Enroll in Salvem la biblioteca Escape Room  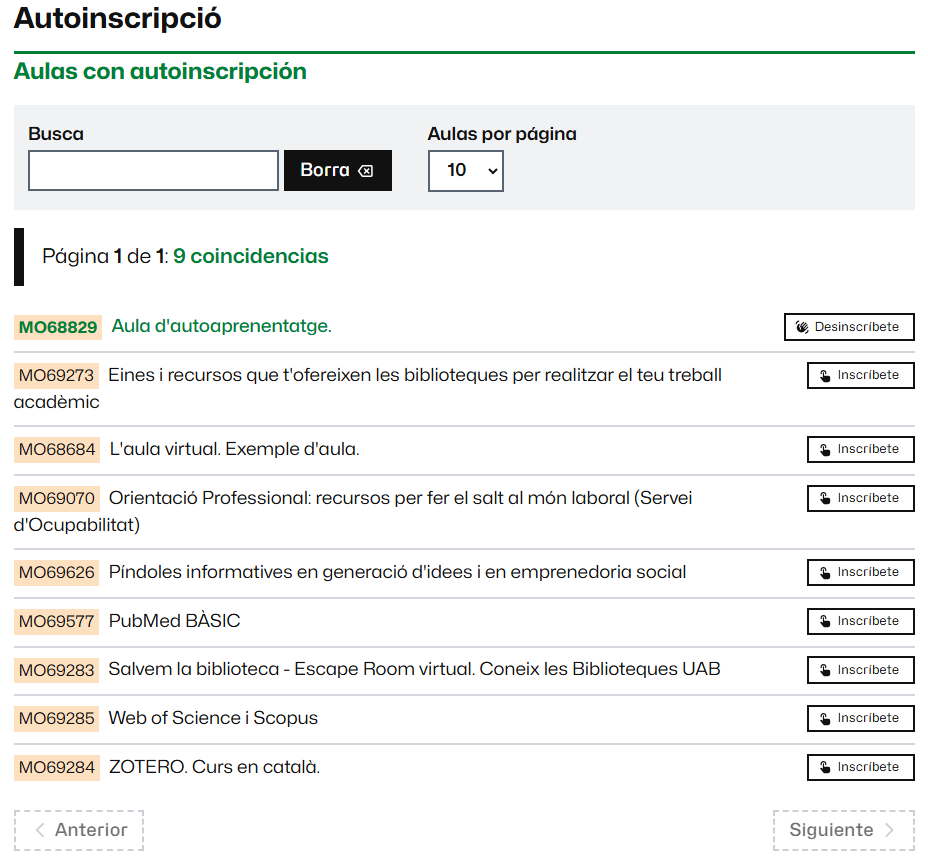861,670
